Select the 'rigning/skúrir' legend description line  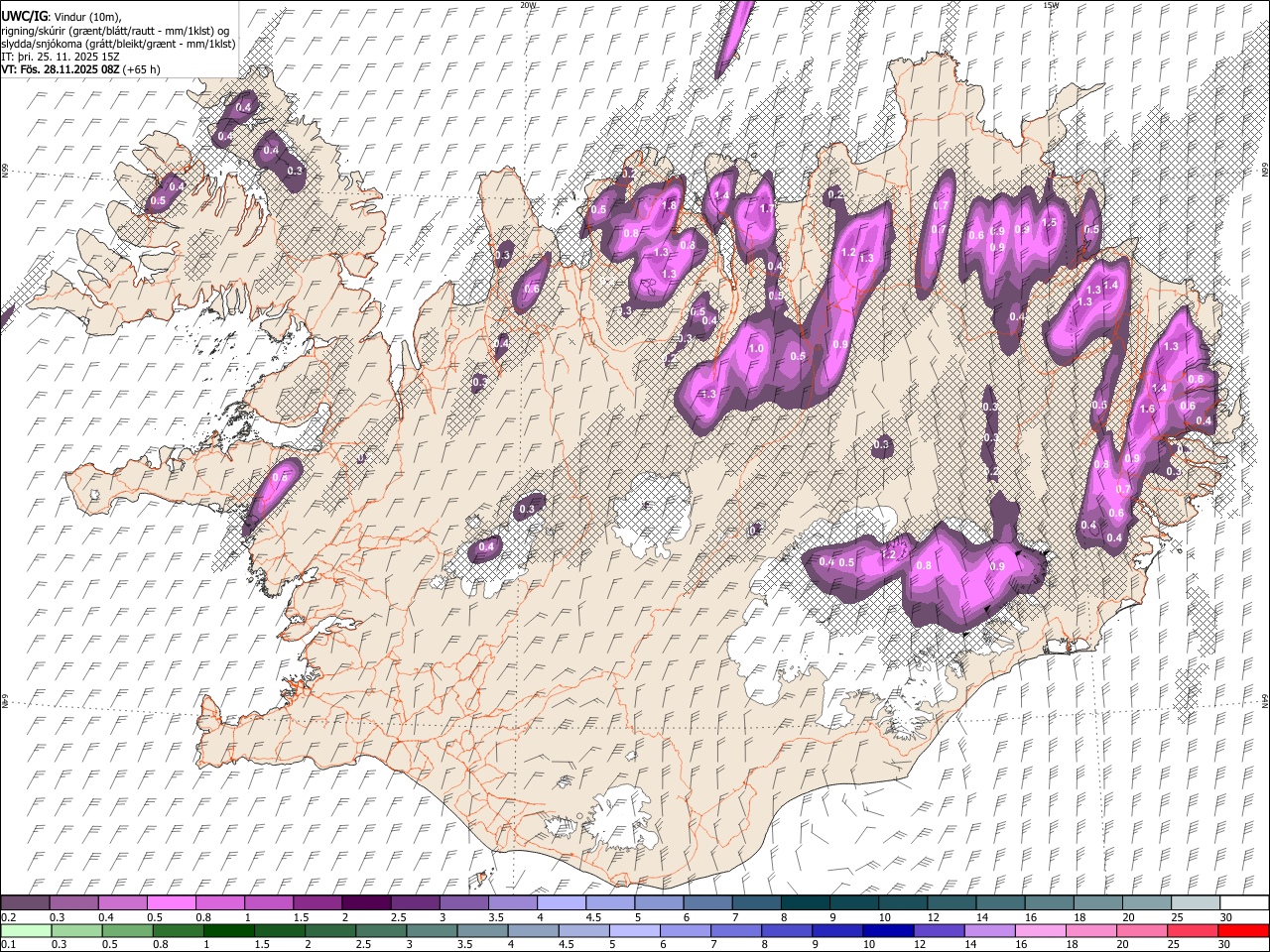pyautogui.click(x=115, y=31)
